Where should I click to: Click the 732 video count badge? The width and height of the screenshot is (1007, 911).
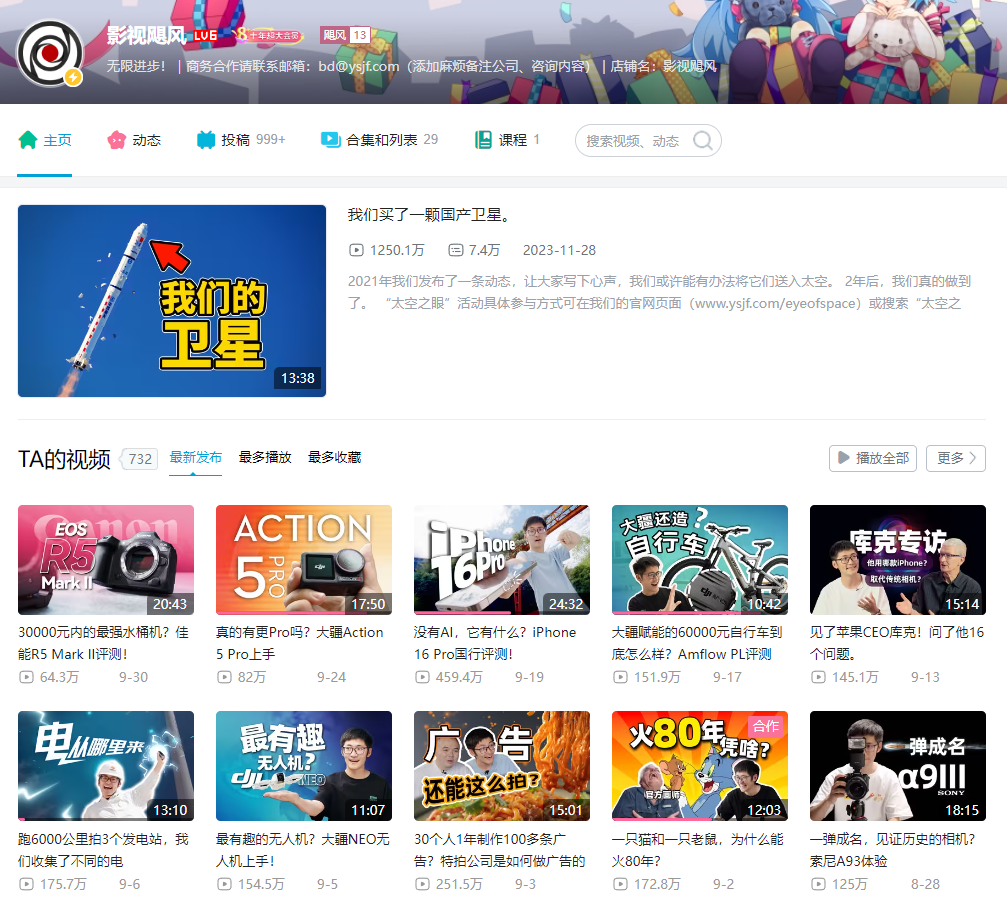pos(140,459)
